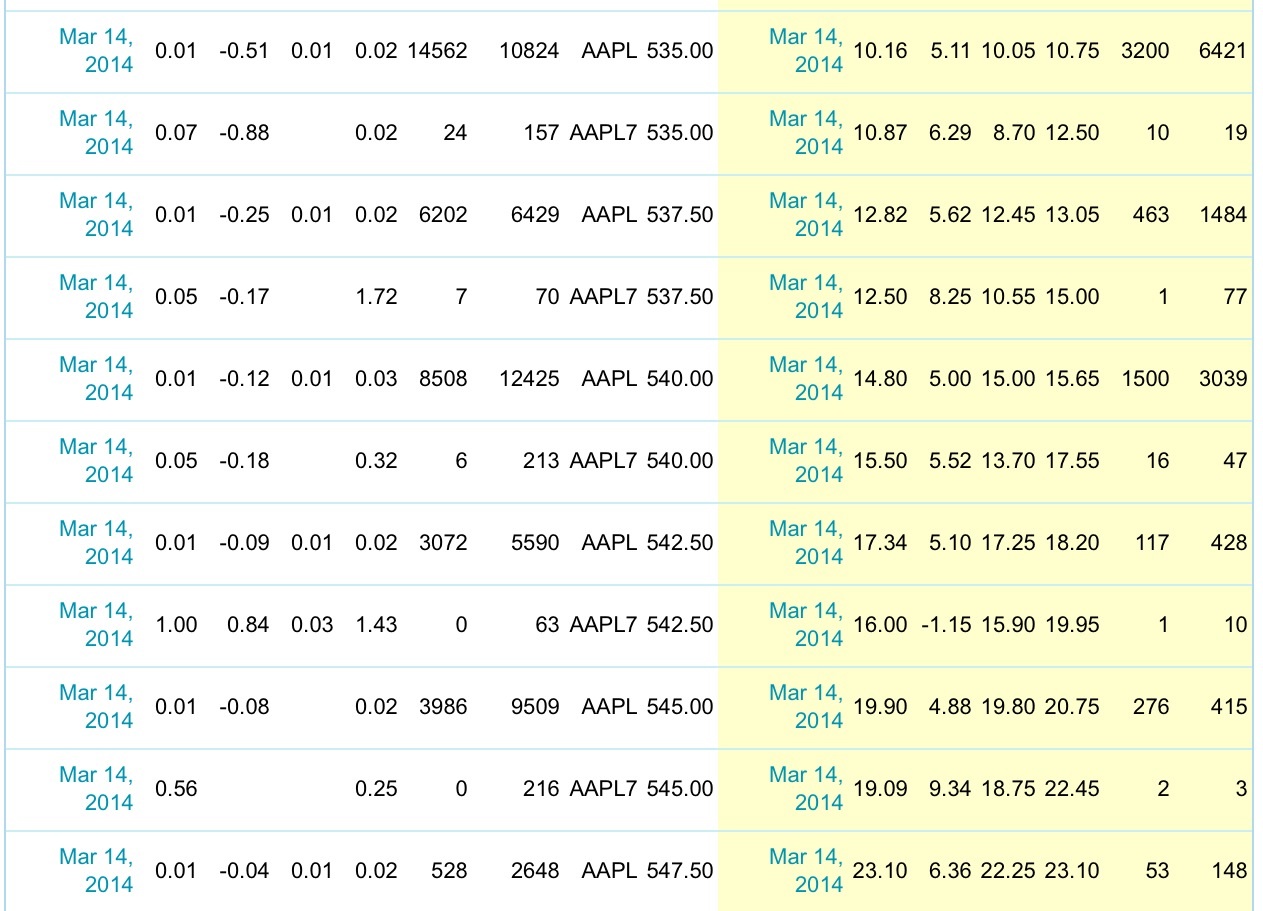The image size is (1263, 911).
Task: Follow the highlighted date link next to 12.82
Action: 806,214
